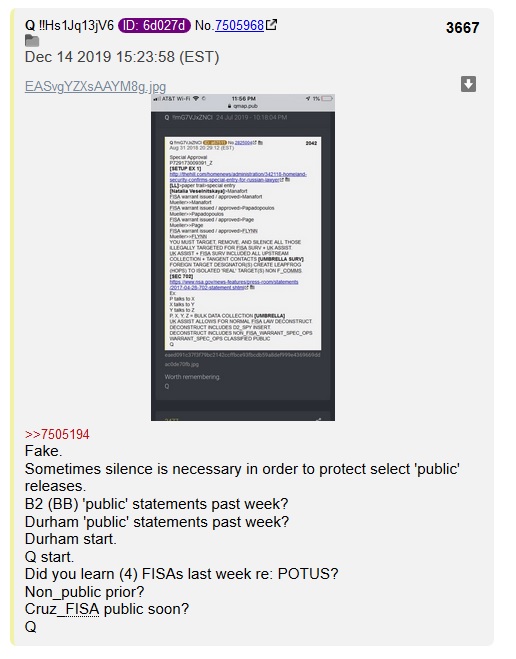This screenshot has height=659, width=516.
Task: Click the drop number 3667
Action: (x=462, y=28)
